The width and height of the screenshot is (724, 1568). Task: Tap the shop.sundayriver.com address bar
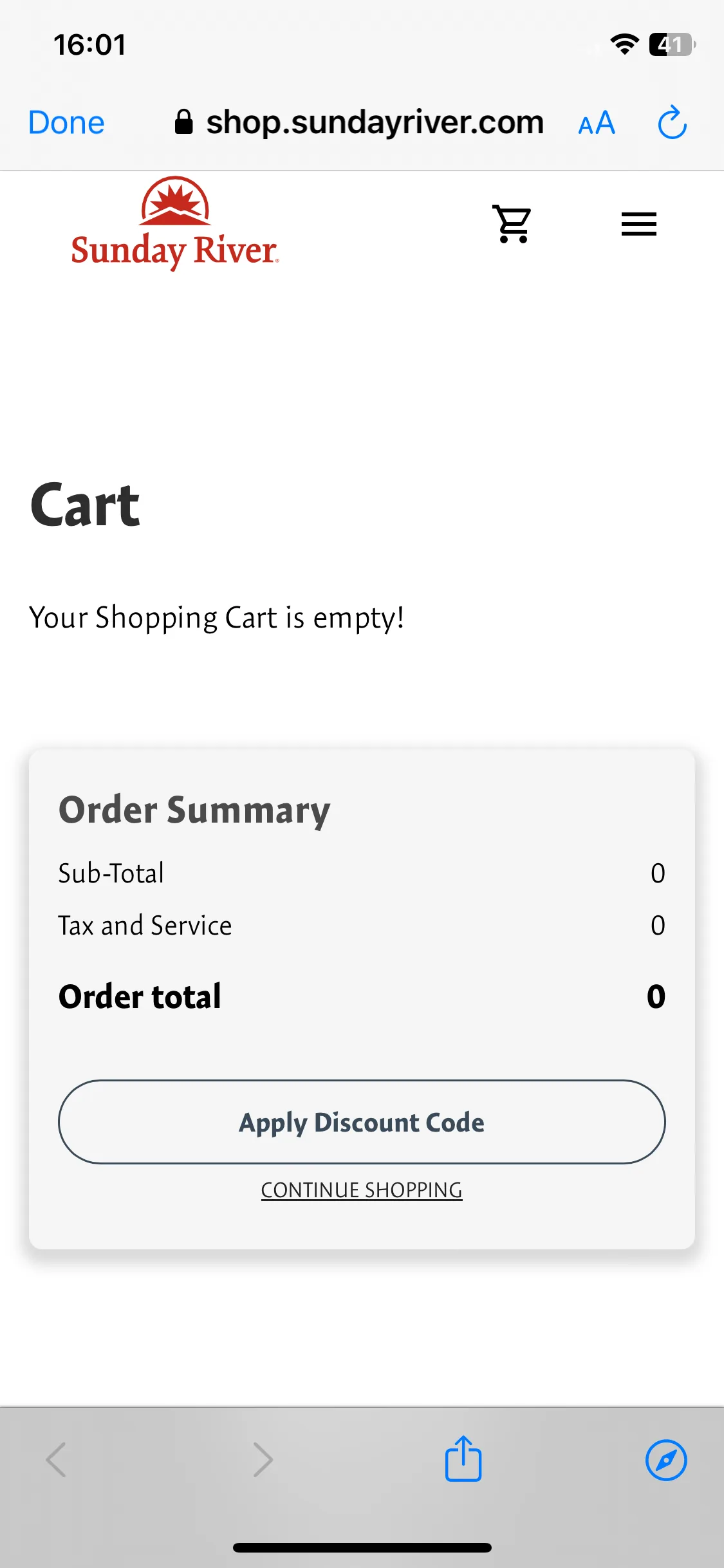[359, 122]
